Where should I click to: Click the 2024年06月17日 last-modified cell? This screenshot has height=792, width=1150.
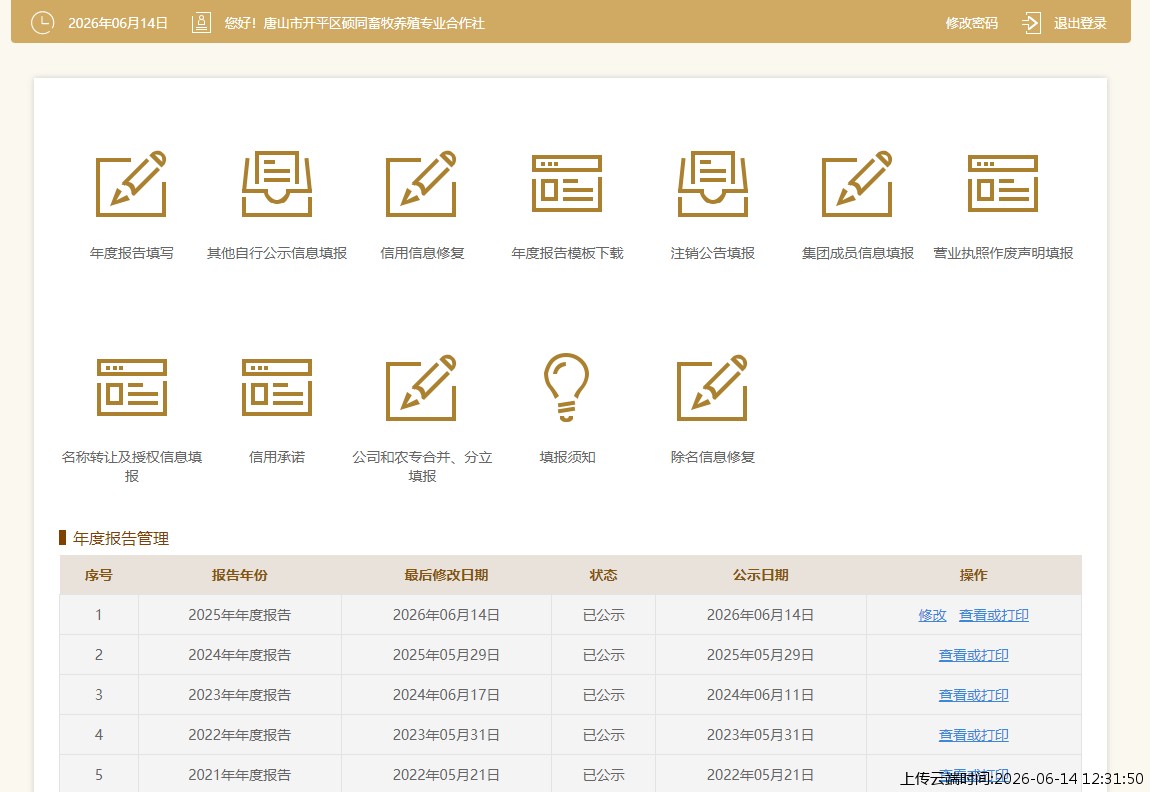446,695
